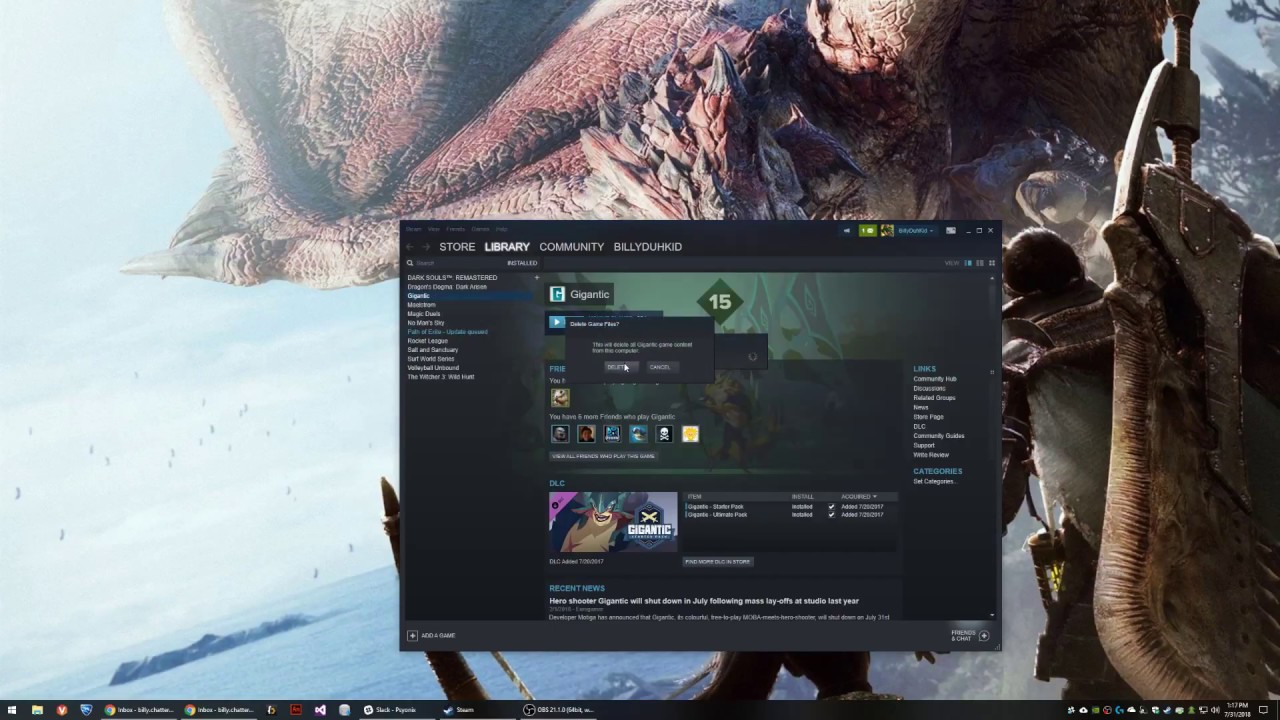Click the Play button arrow icon
The image size is (1280, 720).
[x=557, y=322]
